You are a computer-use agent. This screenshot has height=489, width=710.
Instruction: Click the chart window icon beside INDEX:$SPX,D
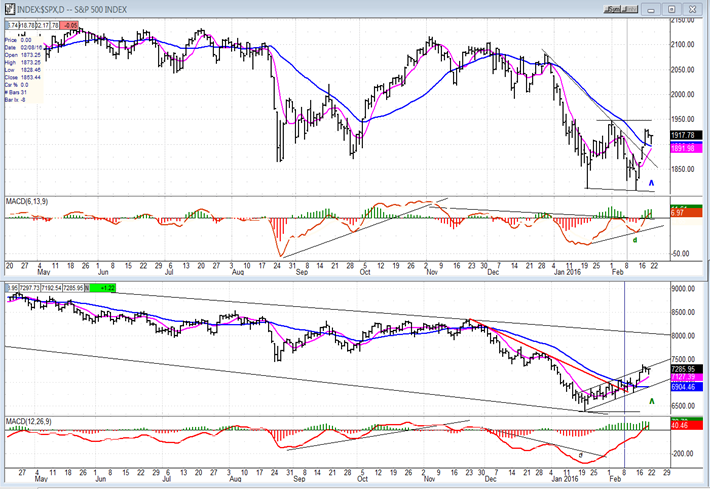click(x=10, y=9)
